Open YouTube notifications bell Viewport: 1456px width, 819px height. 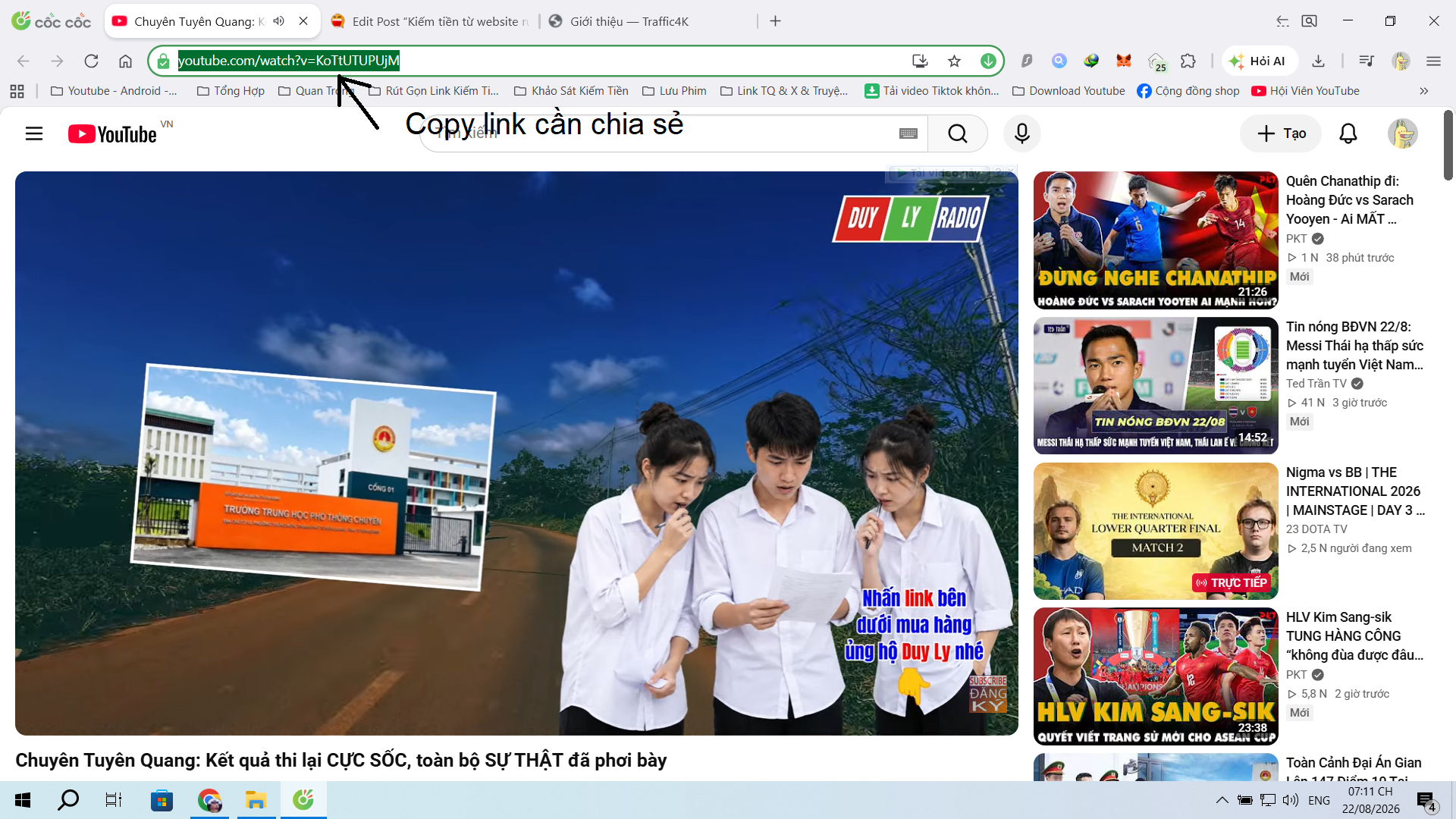point(1348,134)
